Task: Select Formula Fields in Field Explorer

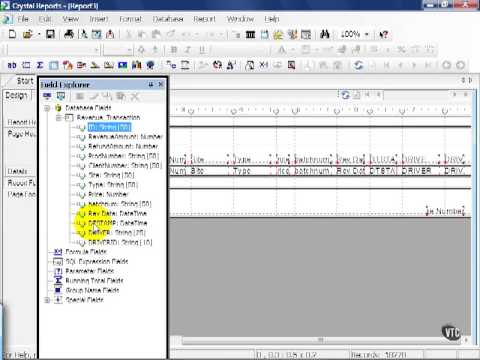Action: [x=86, y=252]
